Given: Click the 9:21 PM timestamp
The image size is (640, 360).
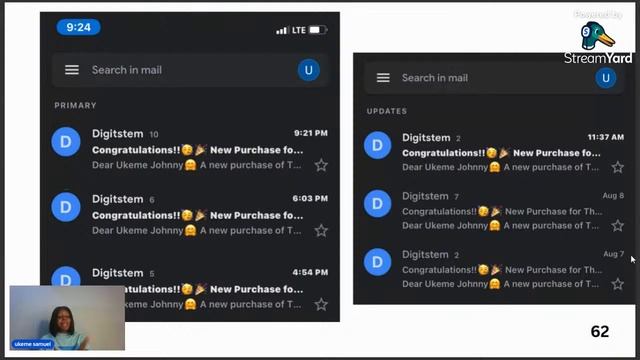Looking at the screenshot, I should [x=311, y=133].
